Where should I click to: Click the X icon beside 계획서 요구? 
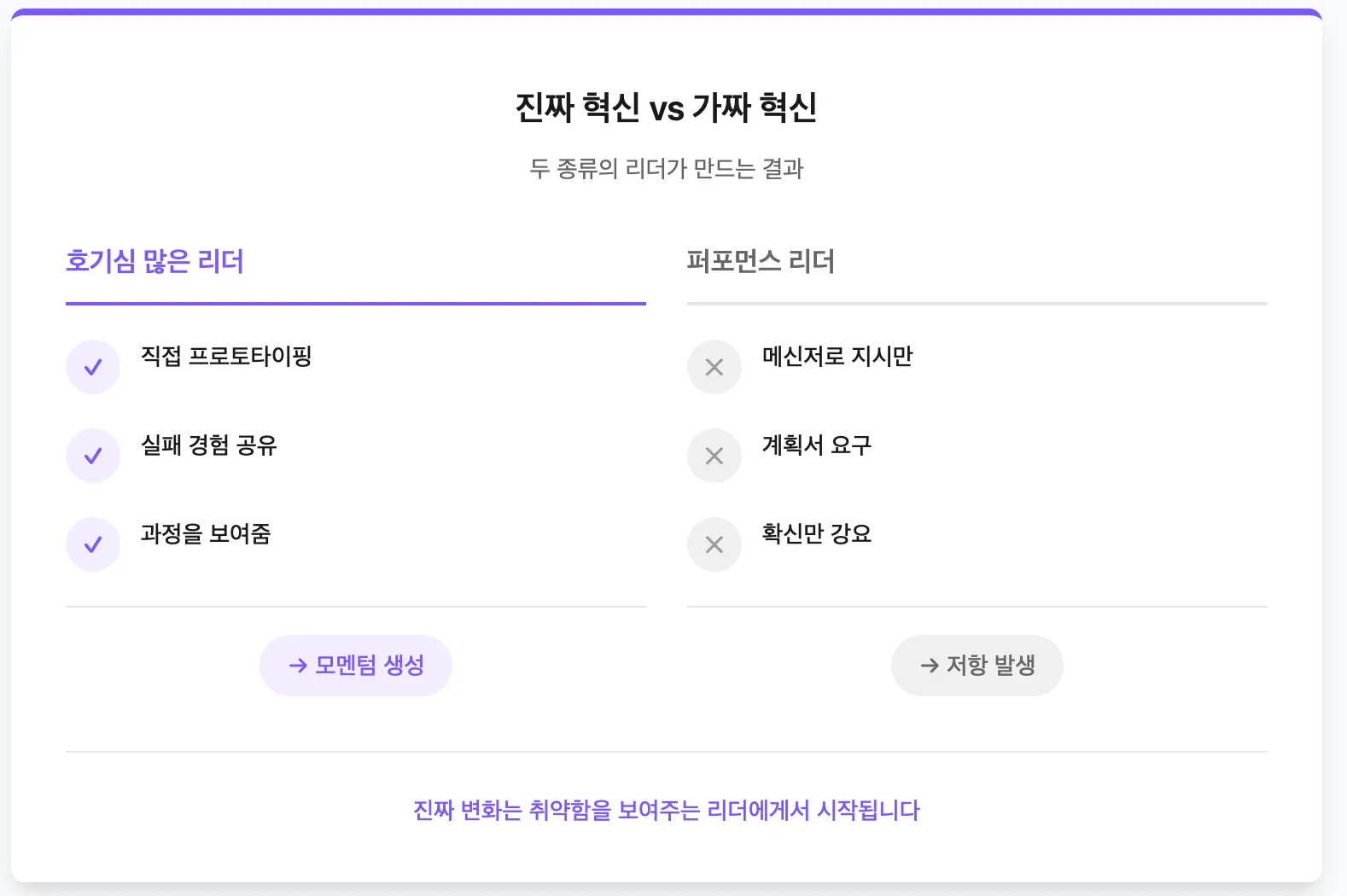tap(714, 456)
